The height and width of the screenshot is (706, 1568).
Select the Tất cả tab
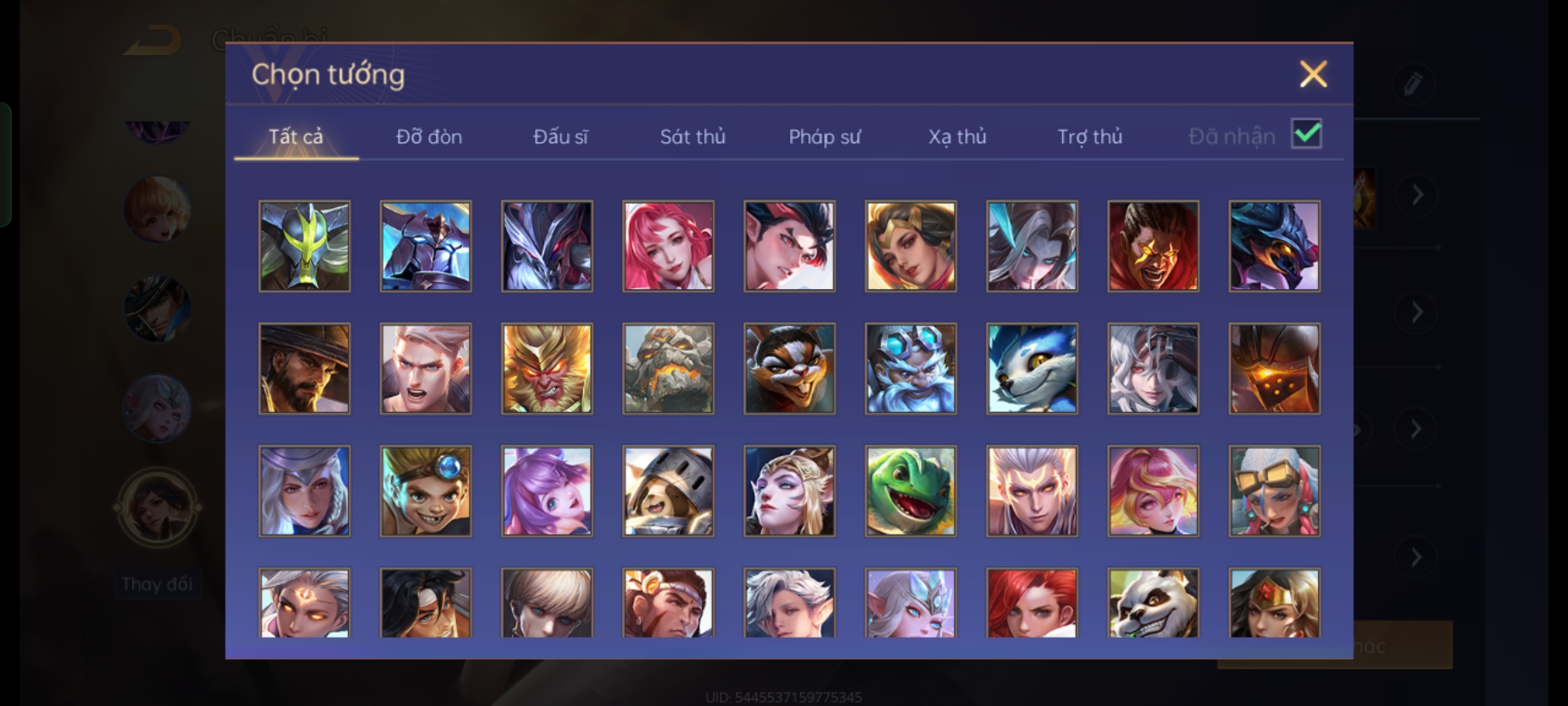coord(296,137)
